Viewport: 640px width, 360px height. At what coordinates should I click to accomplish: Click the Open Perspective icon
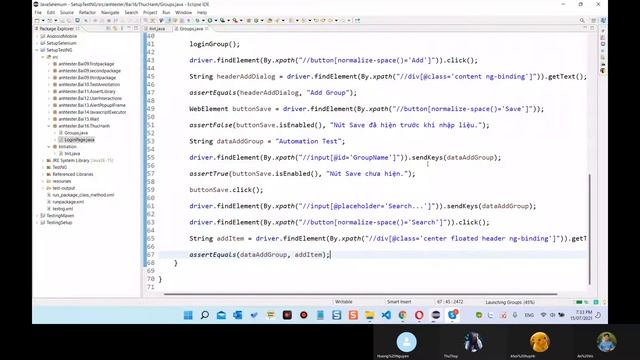pos(594,20)
